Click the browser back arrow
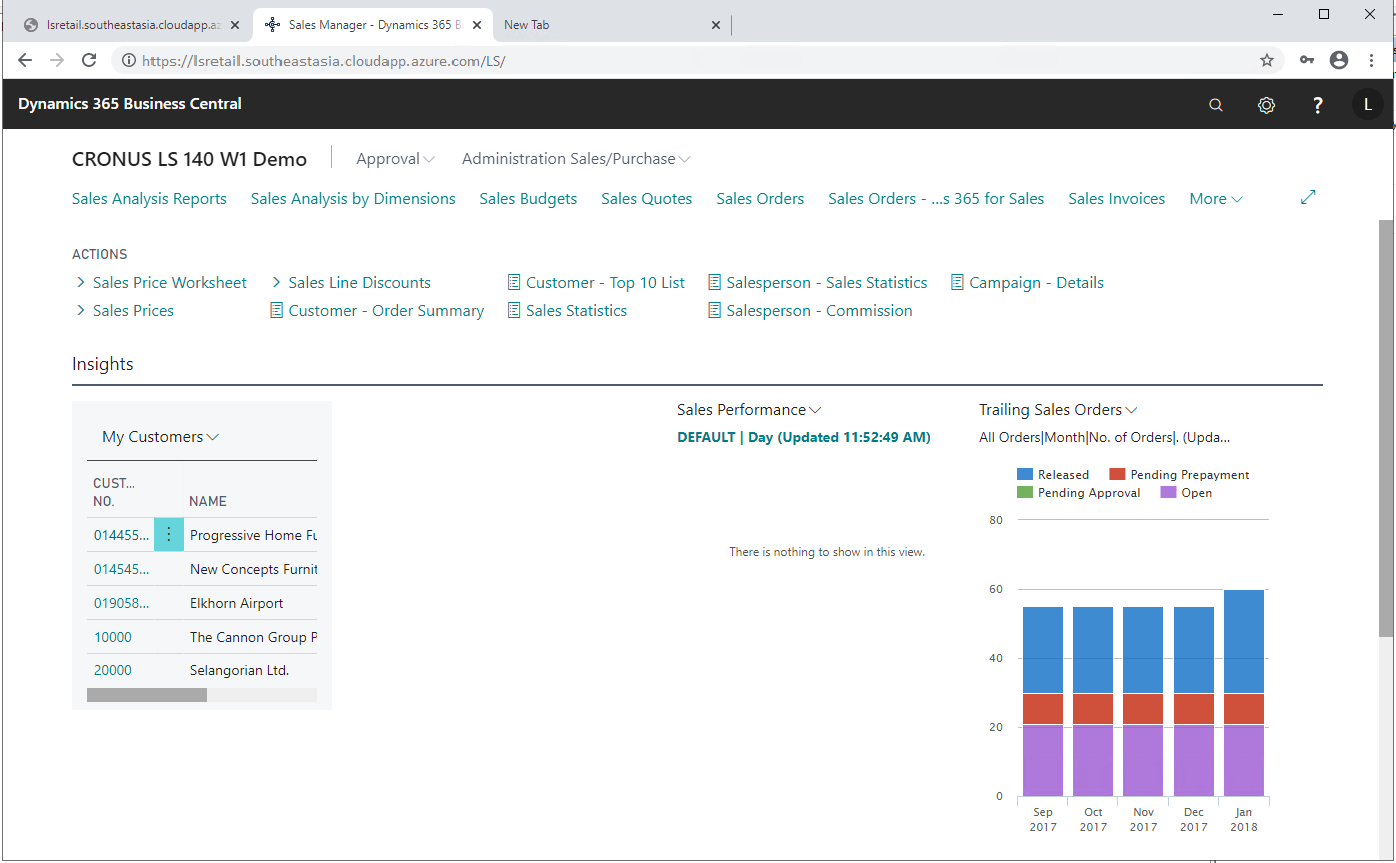This screenshot has height=863, width=1396. point(25,60)
